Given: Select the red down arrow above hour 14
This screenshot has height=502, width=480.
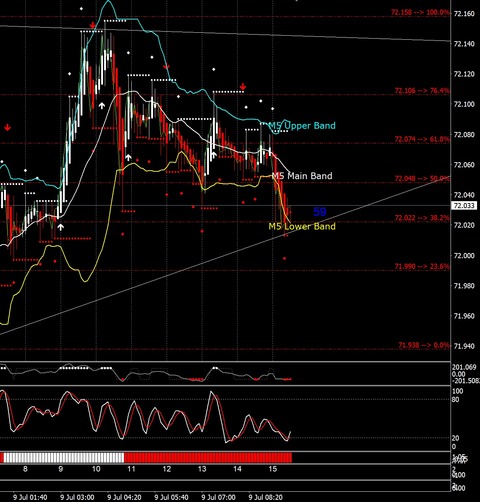Looking at the screenshot, I should click(243, 87).
